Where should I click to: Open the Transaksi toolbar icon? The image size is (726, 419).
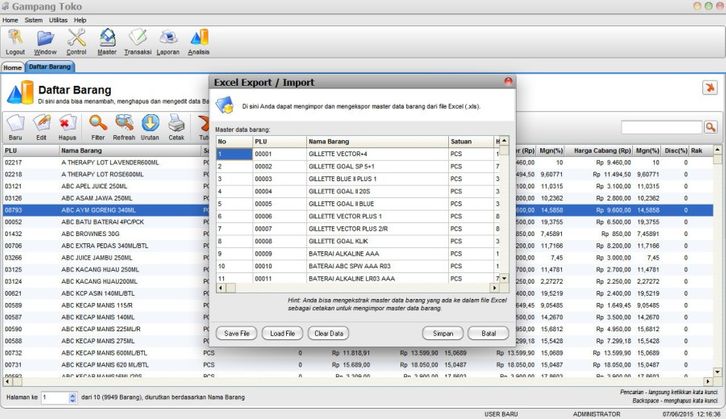[x=137, y=40]
